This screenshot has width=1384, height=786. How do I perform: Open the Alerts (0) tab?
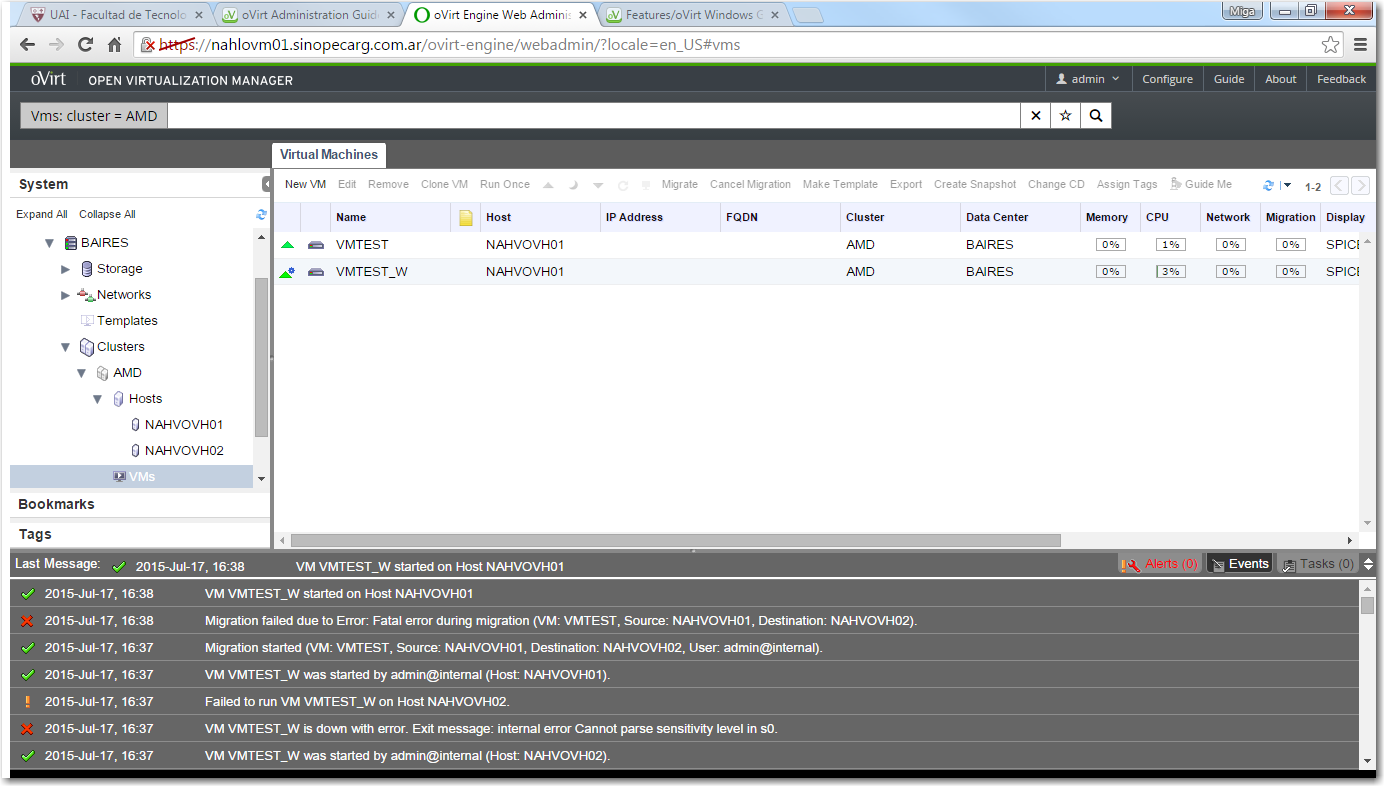1160,564
